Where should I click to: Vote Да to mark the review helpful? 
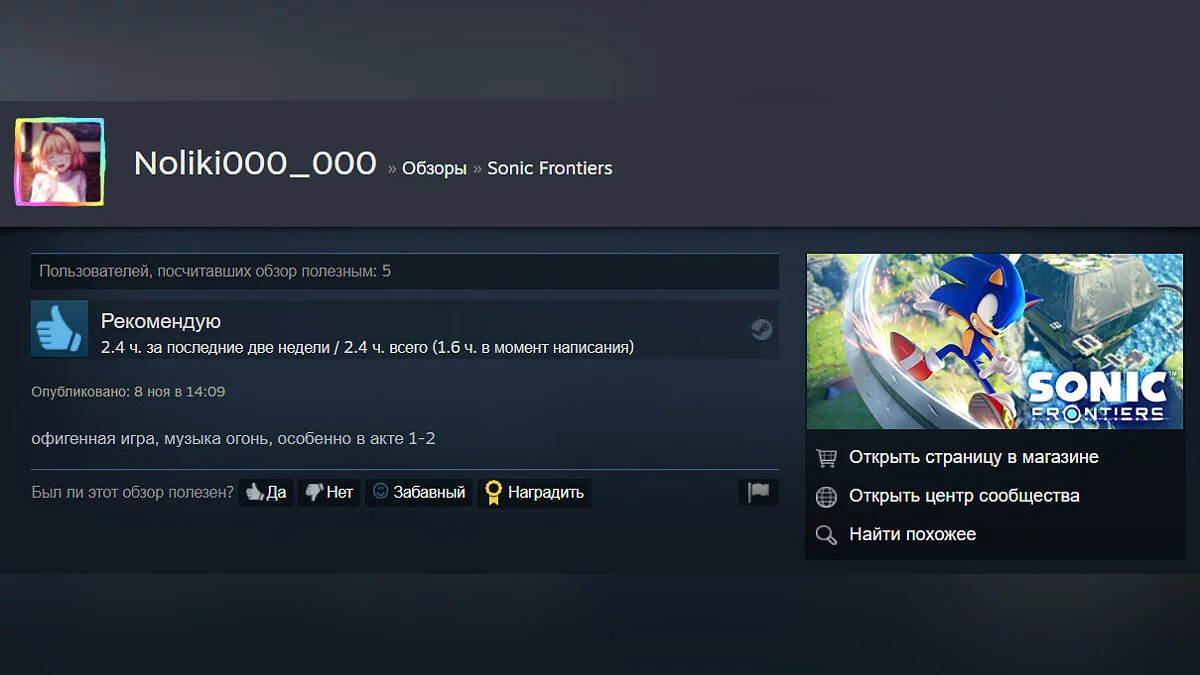[x=266, y=492]
